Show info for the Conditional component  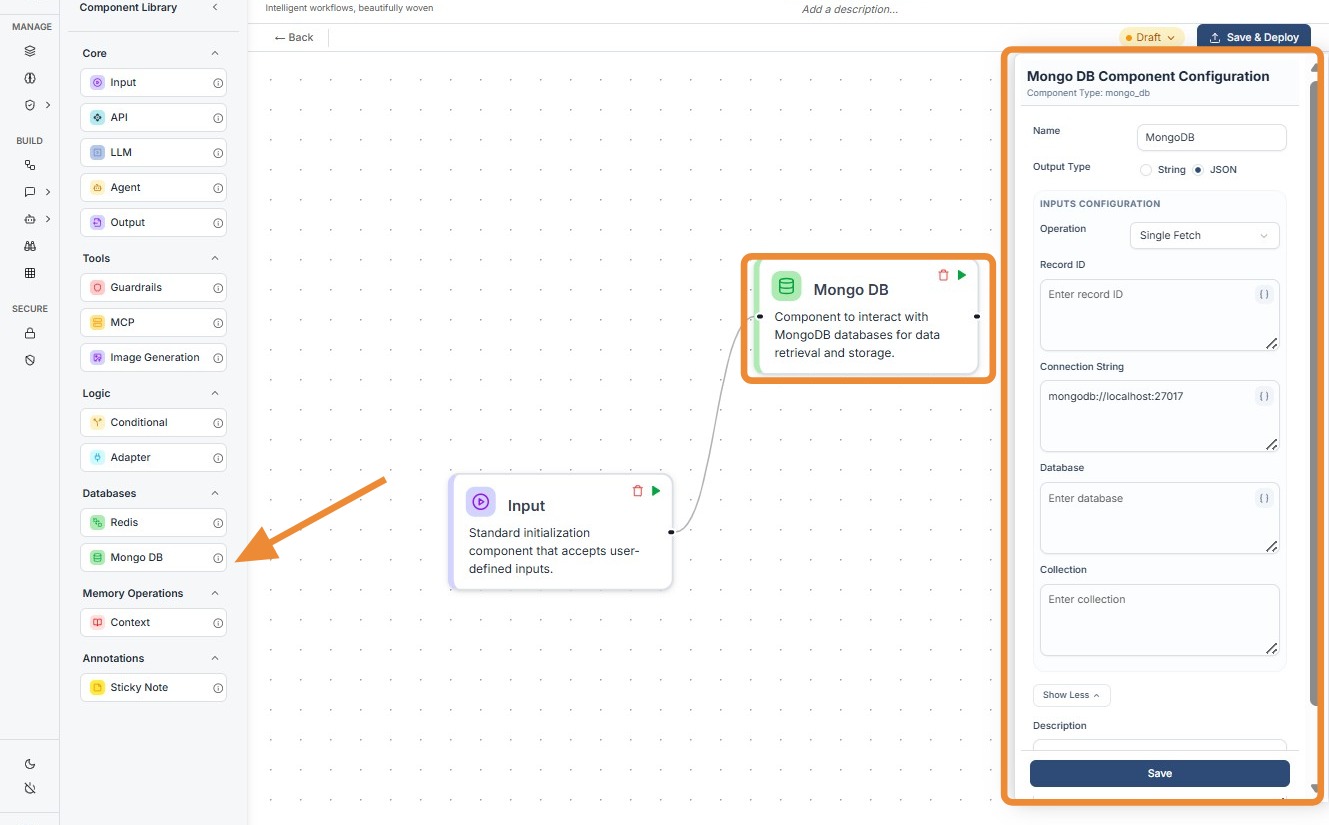coord(218,423)
